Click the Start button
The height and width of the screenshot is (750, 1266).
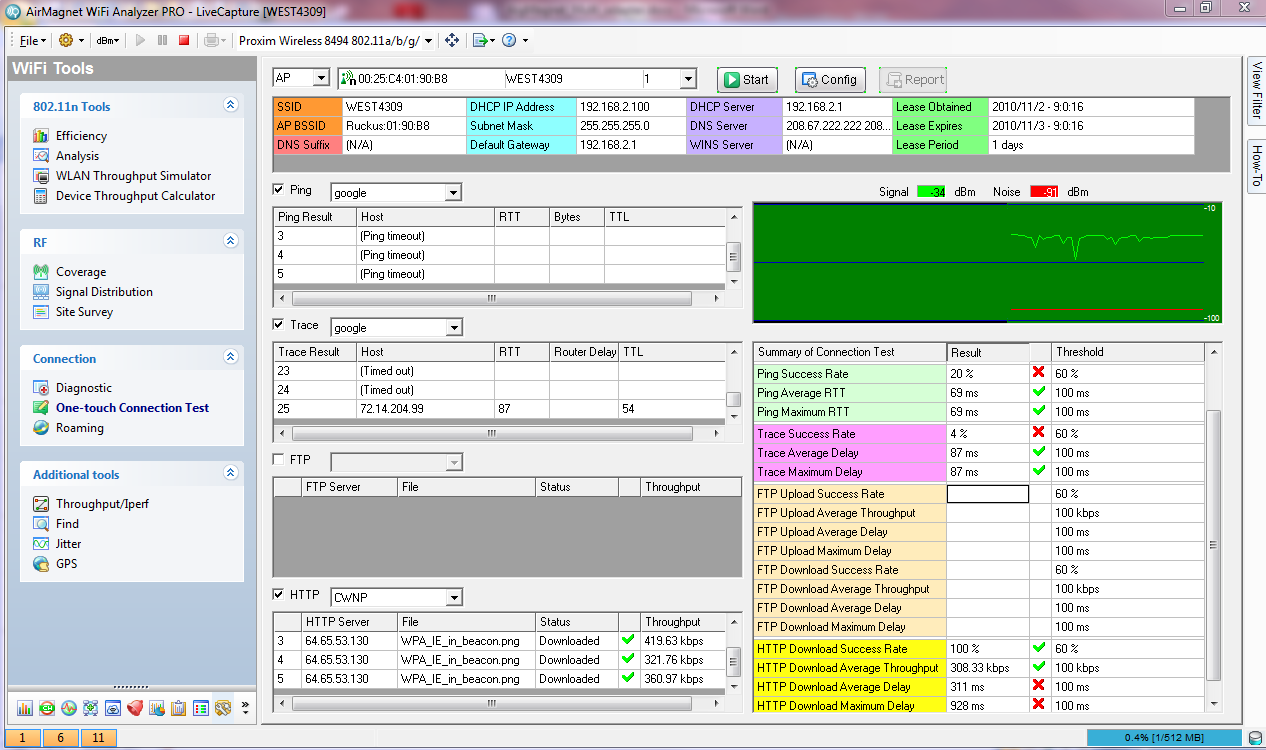(747, 80)
